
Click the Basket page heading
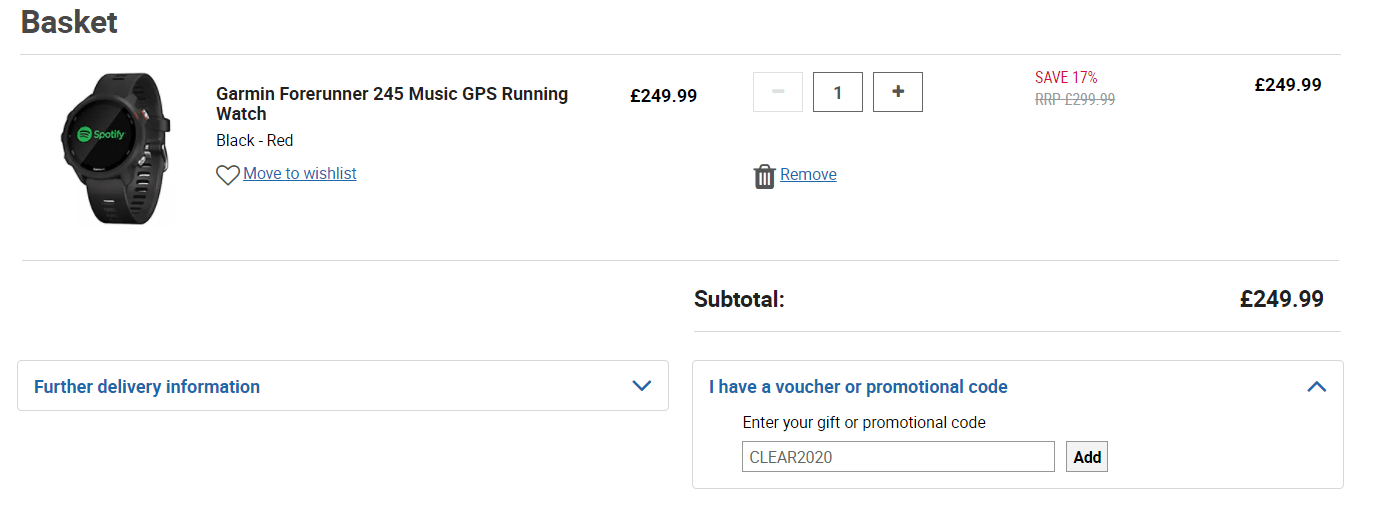(69, 22)
